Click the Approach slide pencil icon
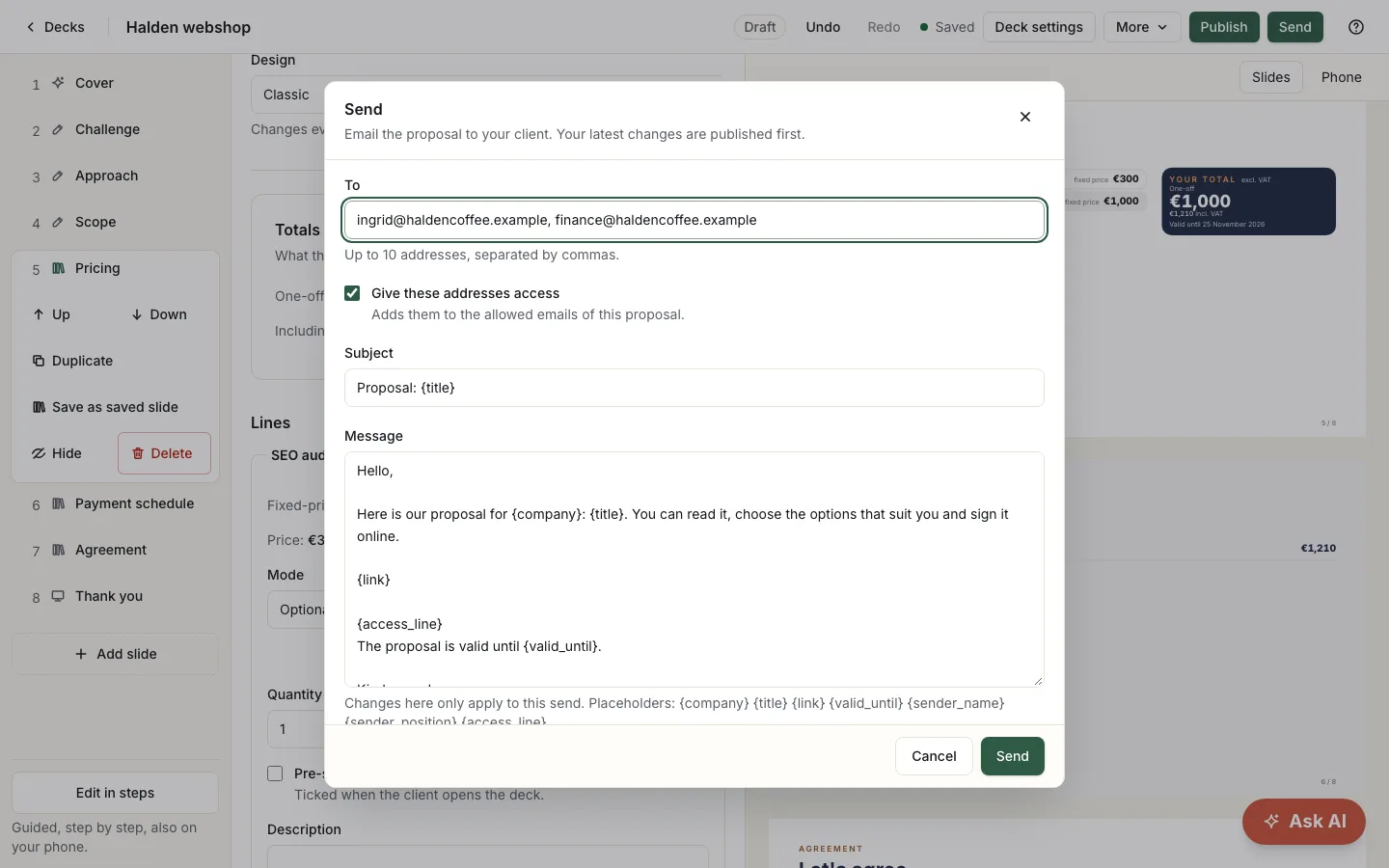The height and width of the screenshot is (868, 1389). click(x=58, y=176)
